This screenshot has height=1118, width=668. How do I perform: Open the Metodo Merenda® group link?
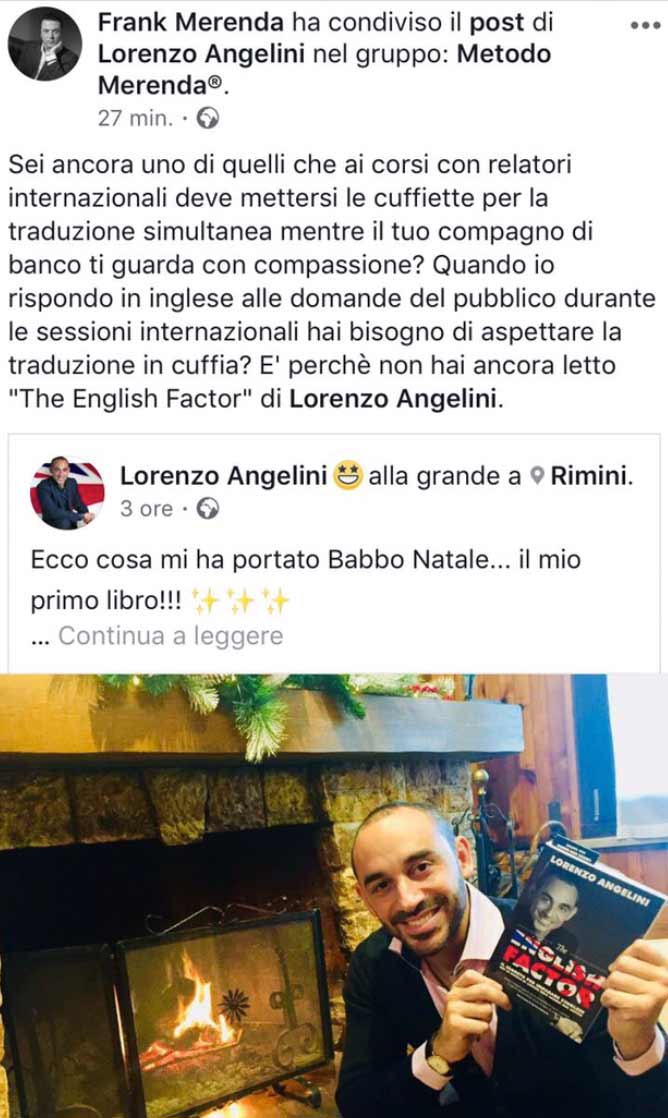pos(324,69)
